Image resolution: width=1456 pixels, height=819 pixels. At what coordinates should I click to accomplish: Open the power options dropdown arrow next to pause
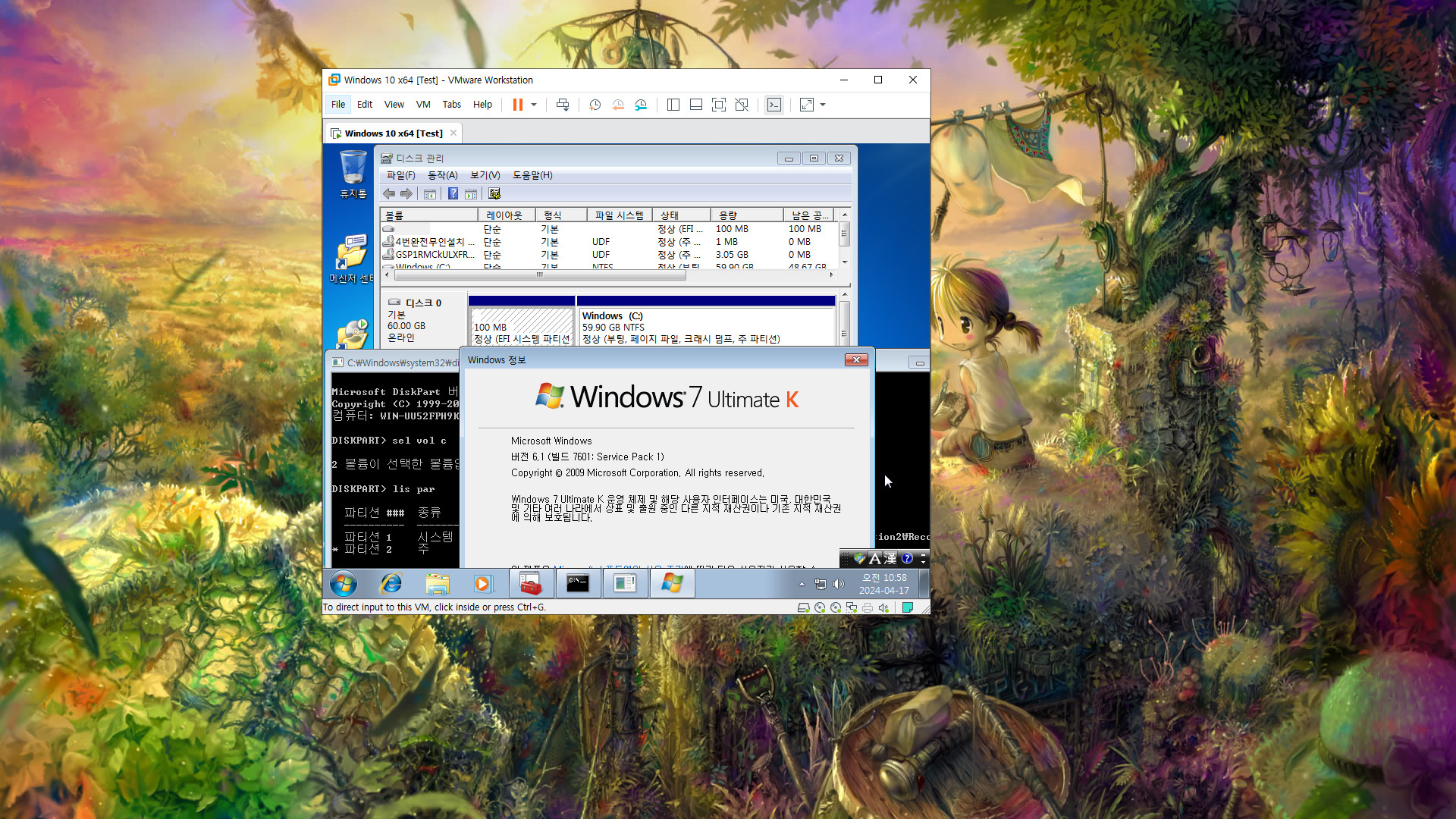(534, 105)
